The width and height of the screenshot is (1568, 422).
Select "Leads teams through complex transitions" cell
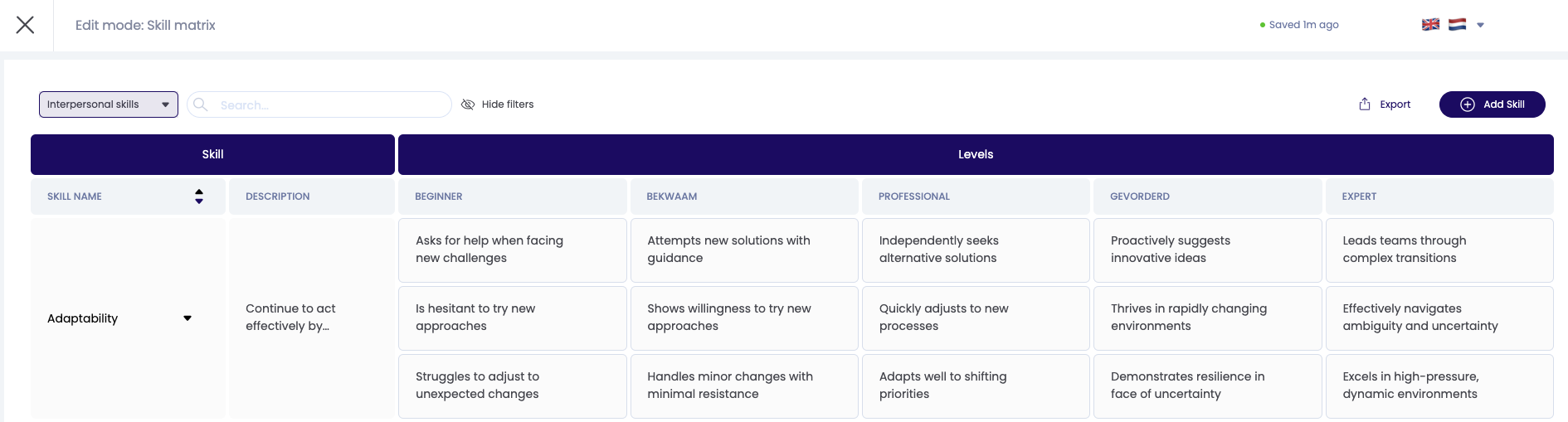pyautogui.click(x=1439, y=250)
